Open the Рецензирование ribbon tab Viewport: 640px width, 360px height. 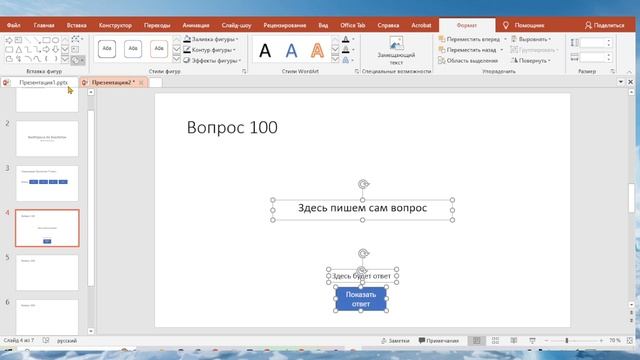[x=284, y=25]
